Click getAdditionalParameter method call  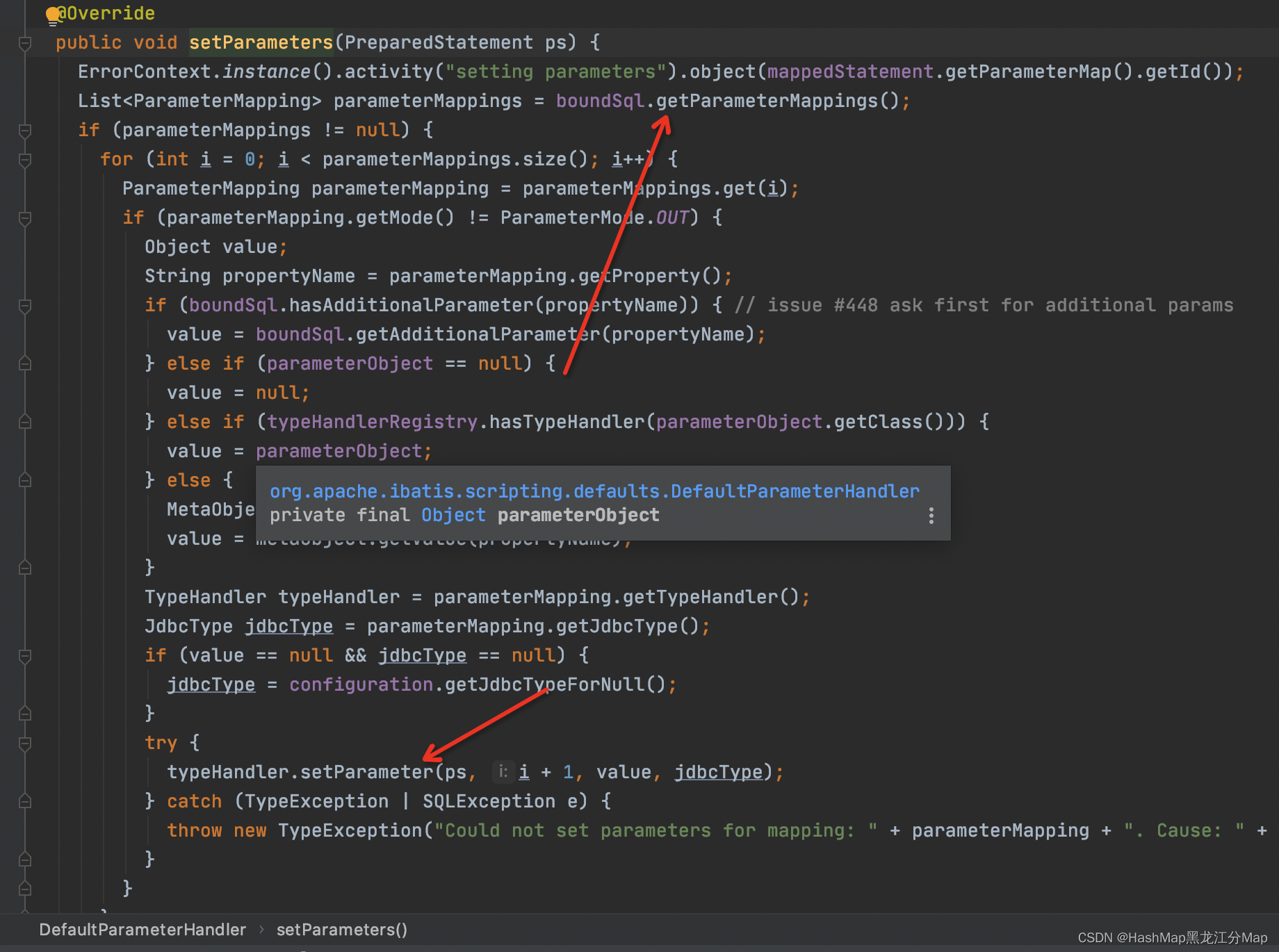478,334
